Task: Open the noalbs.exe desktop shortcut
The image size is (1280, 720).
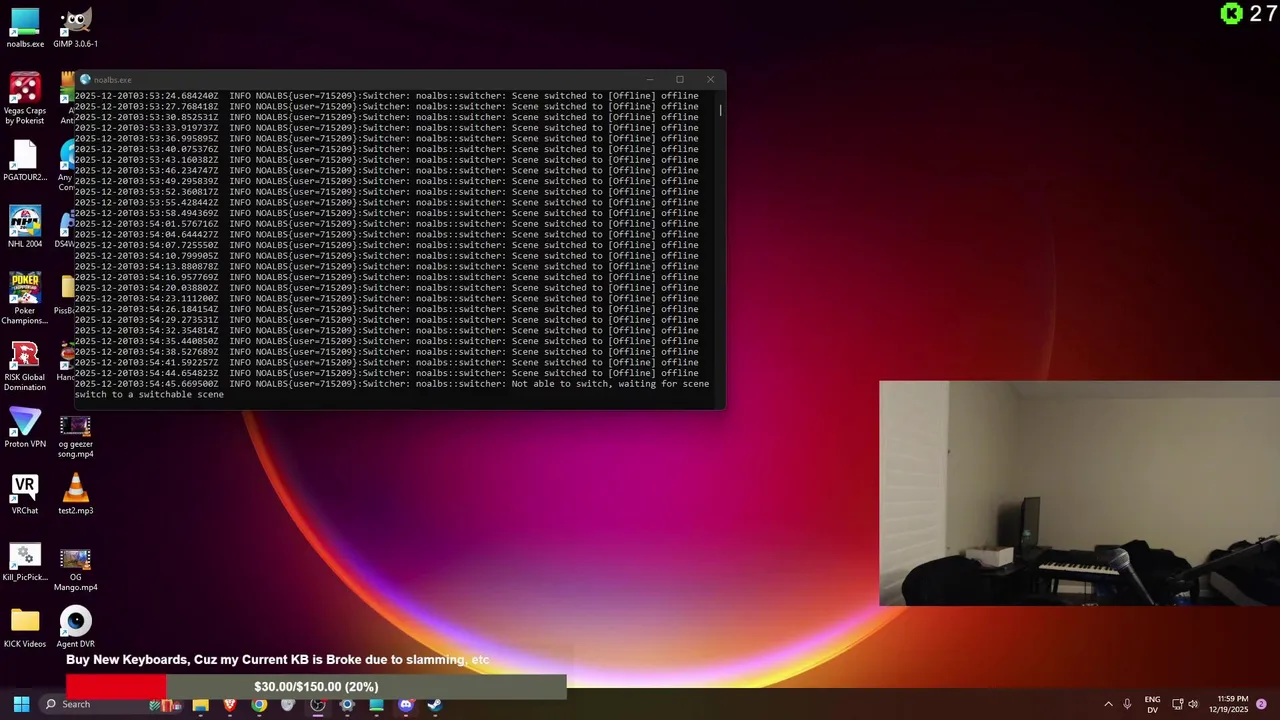Action: [25, 28]
